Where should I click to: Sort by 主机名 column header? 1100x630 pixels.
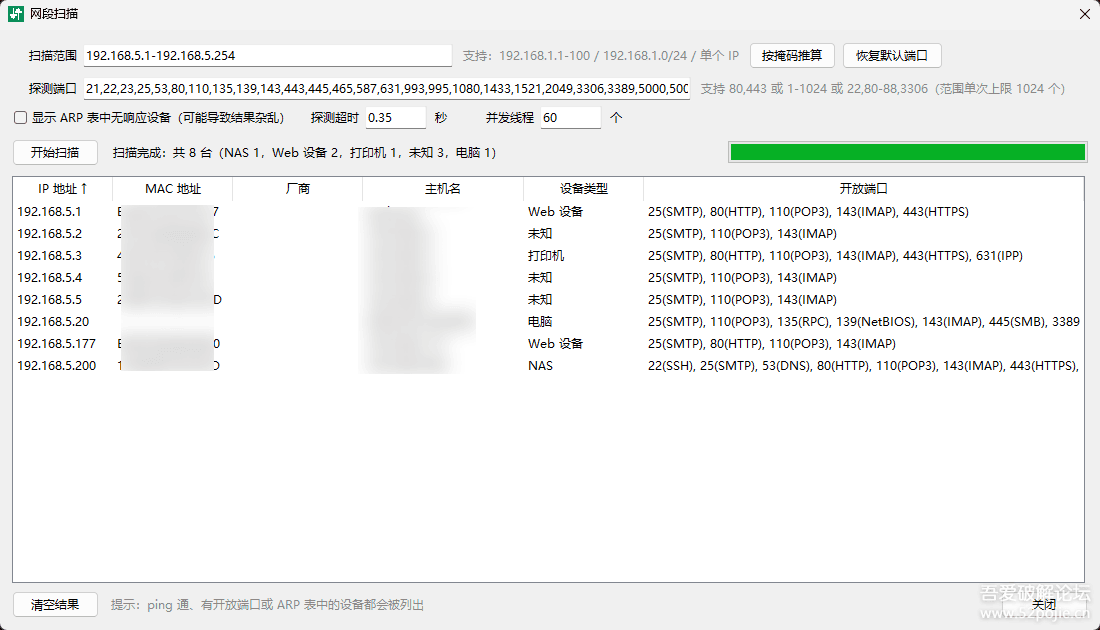click(443, 189)
